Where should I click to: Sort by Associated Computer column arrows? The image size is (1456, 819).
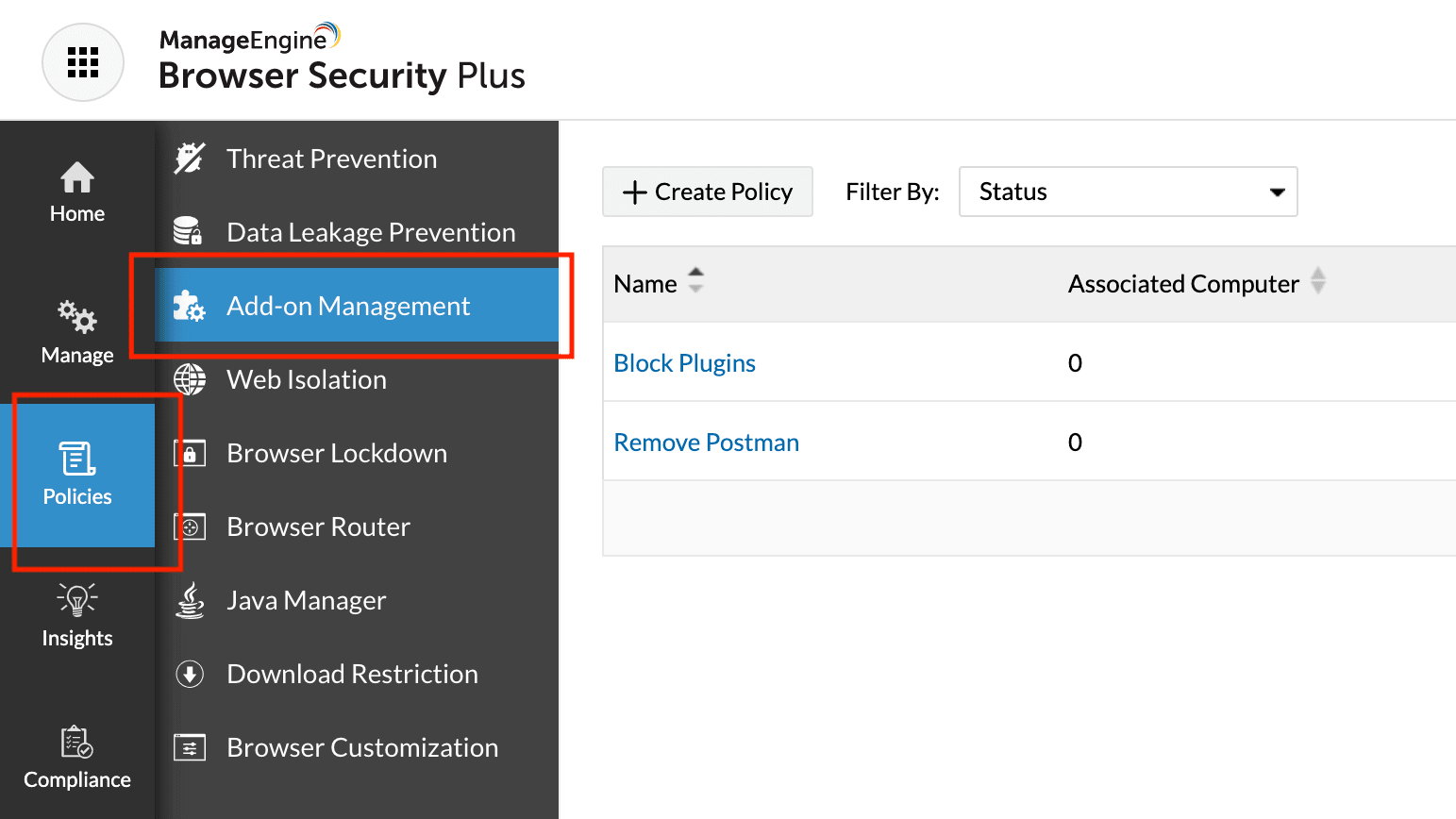coord(1318,281)
